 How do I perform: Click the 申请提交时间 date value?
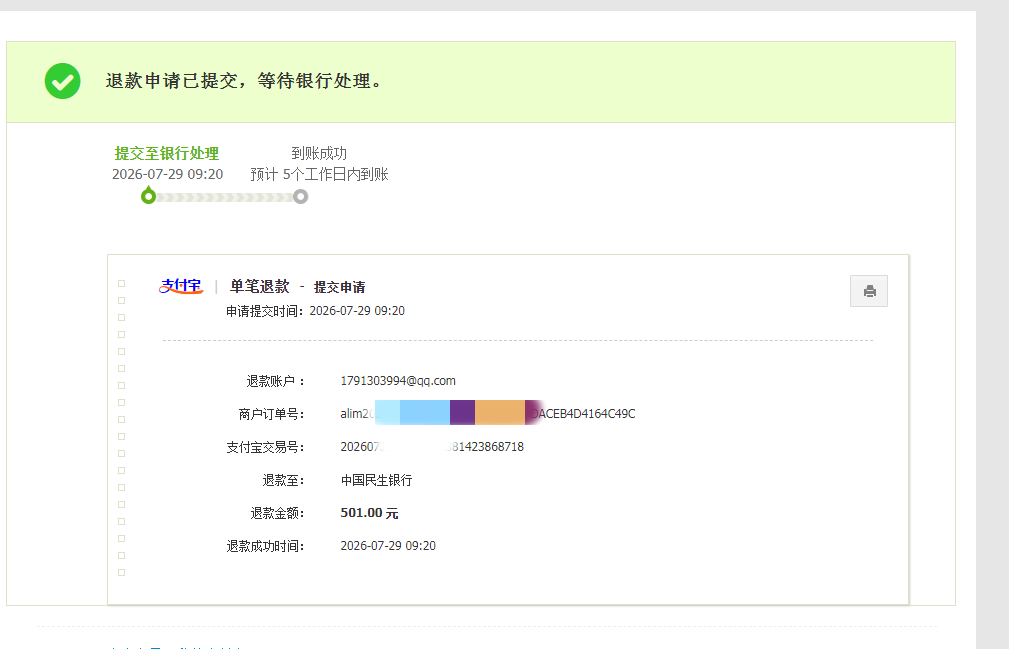(357, 311)
